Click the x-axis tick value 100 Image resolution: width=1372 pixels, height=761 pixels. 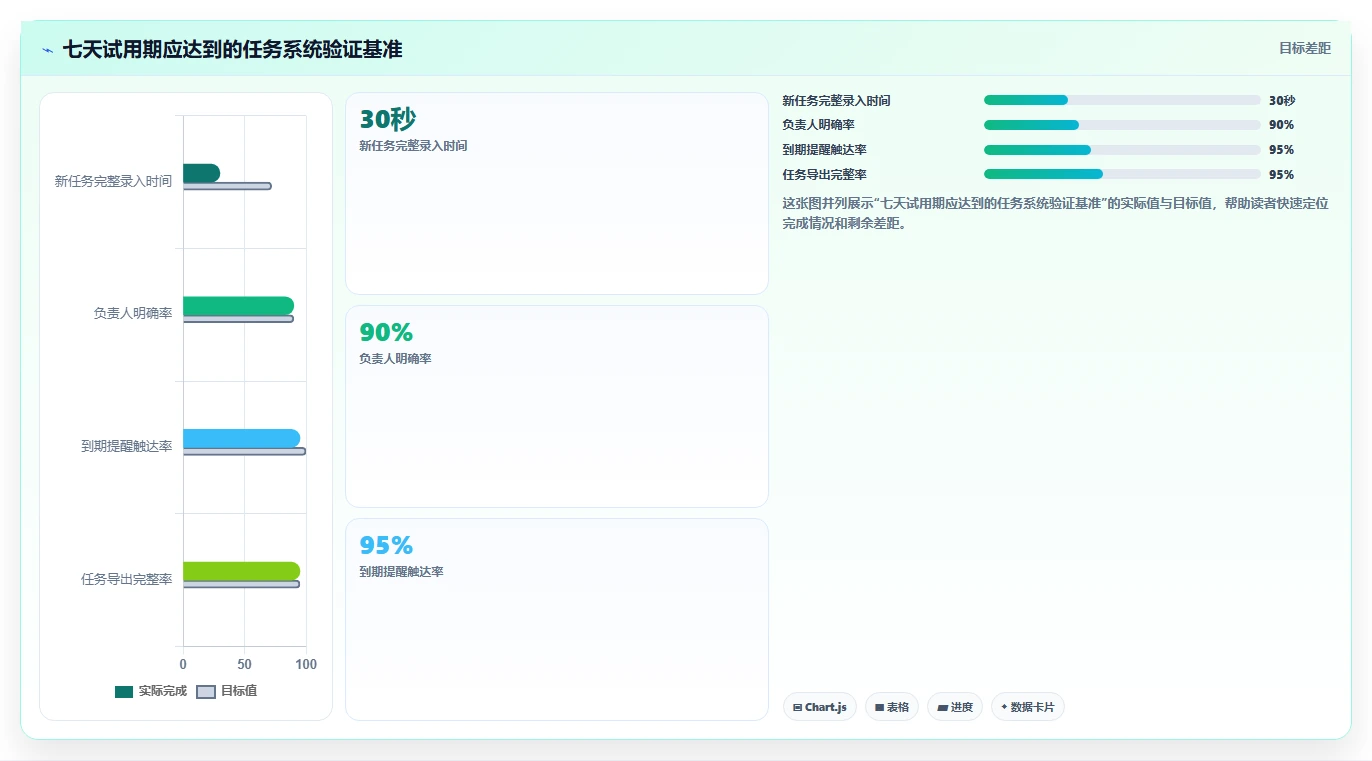pyautogui.click(x=306, y=664)
